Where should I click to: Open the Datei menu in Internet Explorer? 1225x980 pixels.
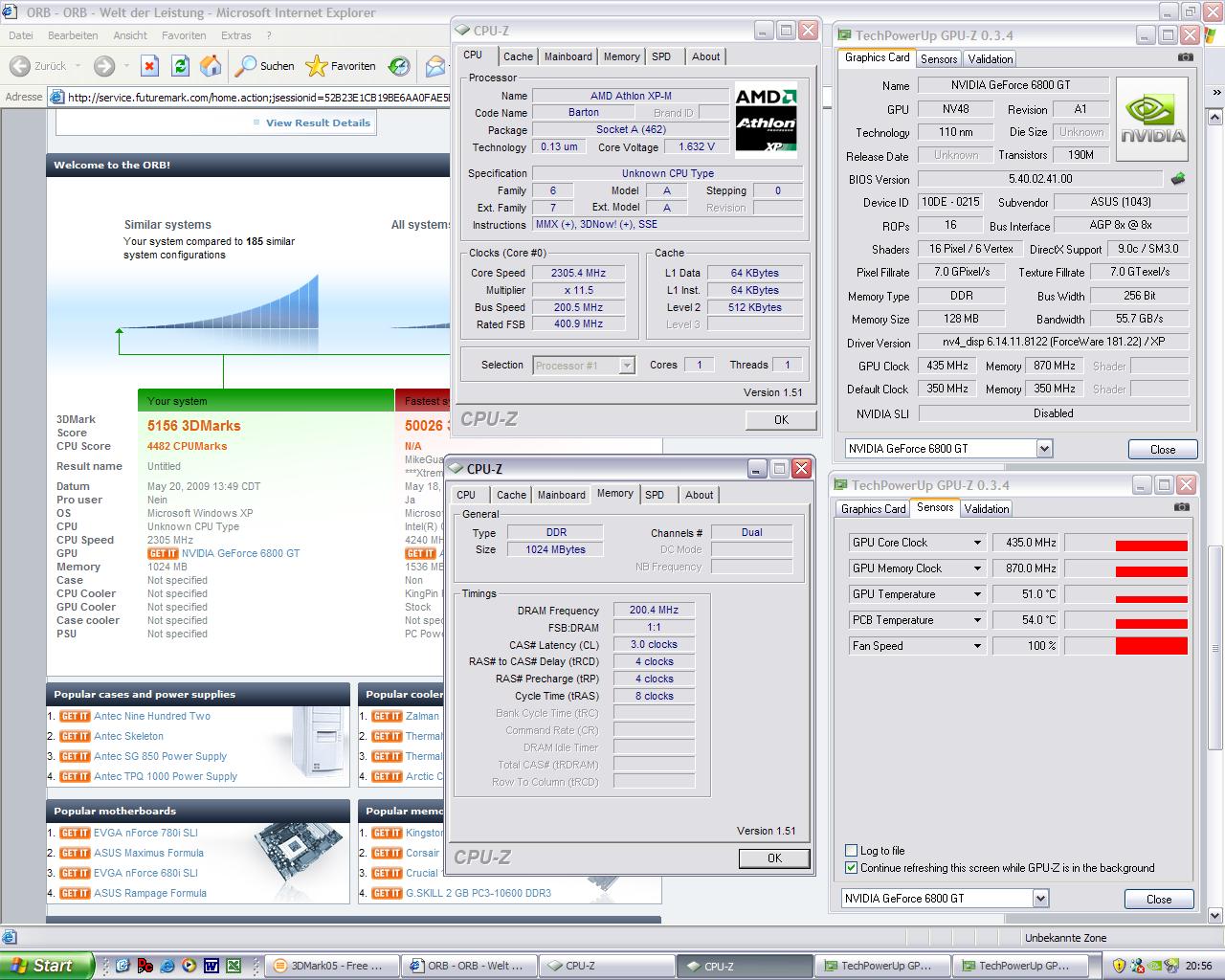coord(21,35)
